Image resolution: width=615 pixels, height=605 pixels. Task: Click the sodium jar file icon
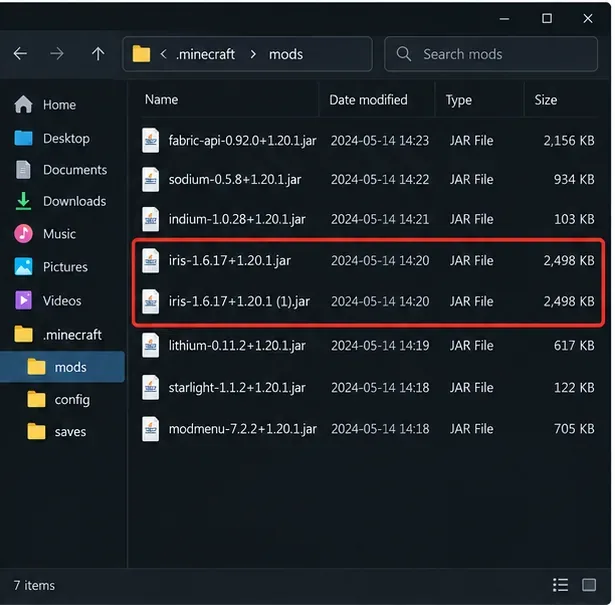coord(151,179)
